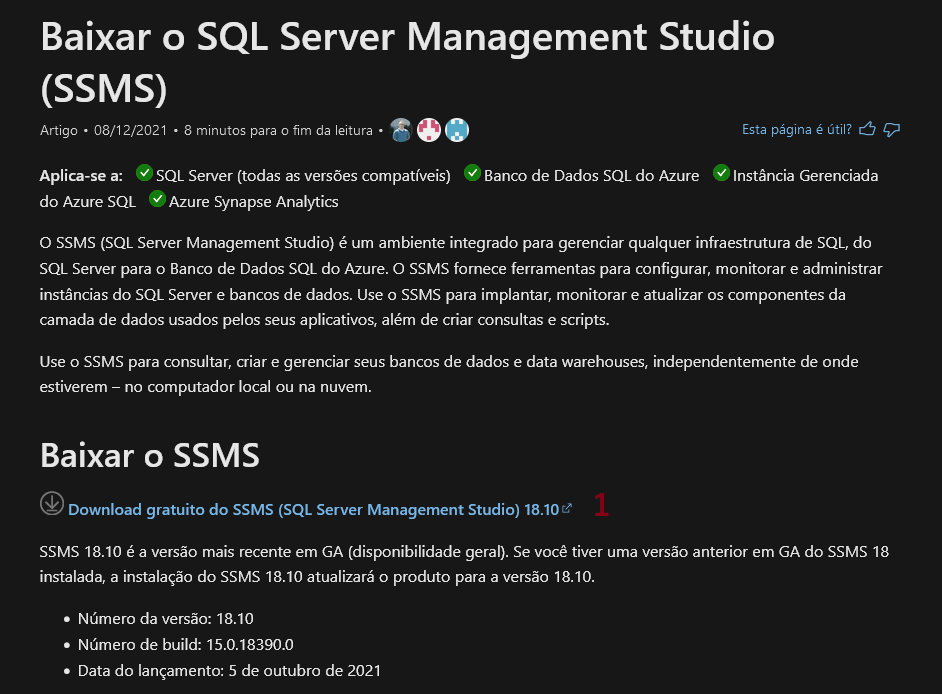
Task: Open the Download gratuito do SSMS 18.10 link
Action: coord(314,510)
